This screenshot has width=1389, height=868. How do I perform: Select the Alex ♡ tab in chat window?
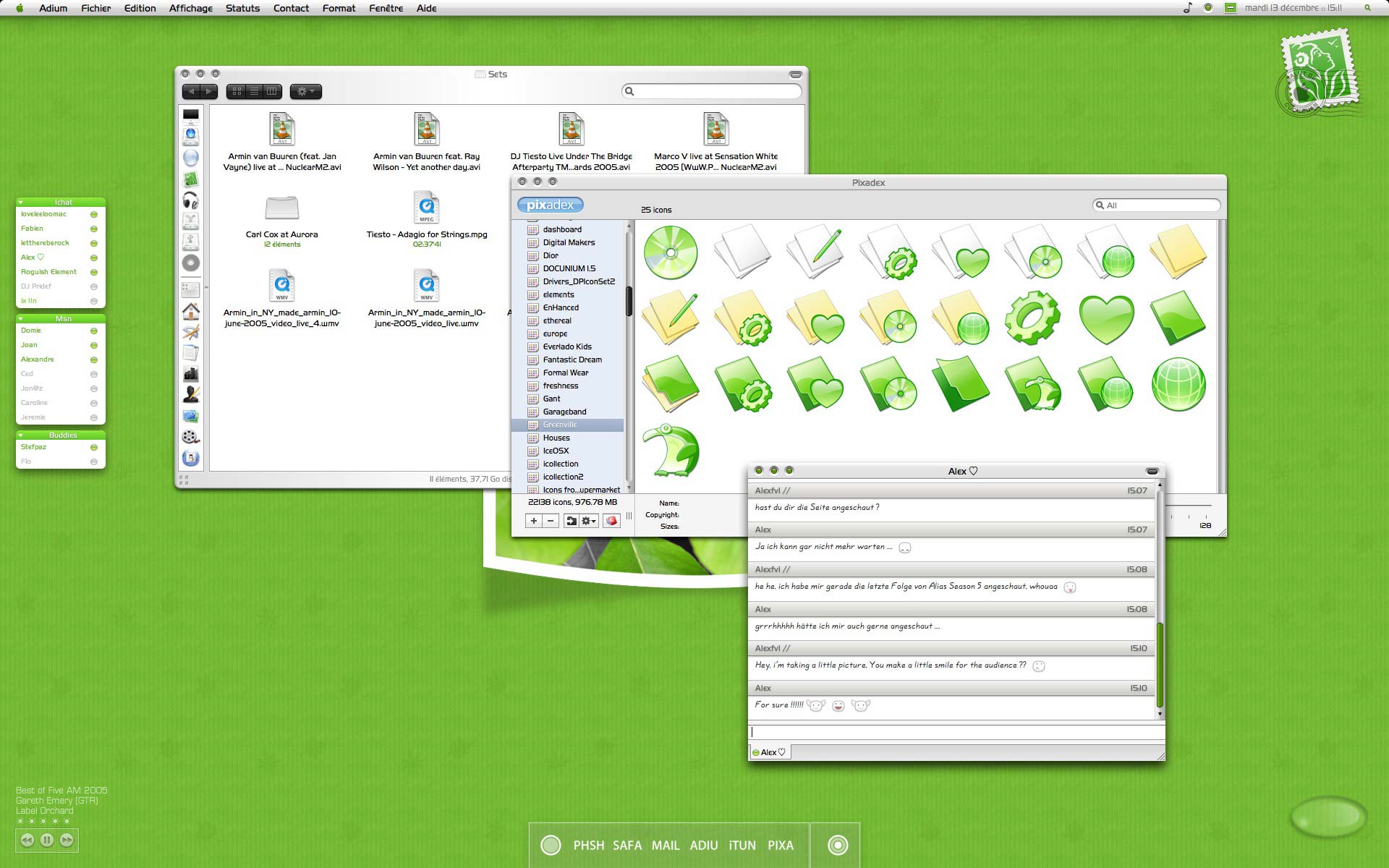pyautogui.click(x=769, y=752)
